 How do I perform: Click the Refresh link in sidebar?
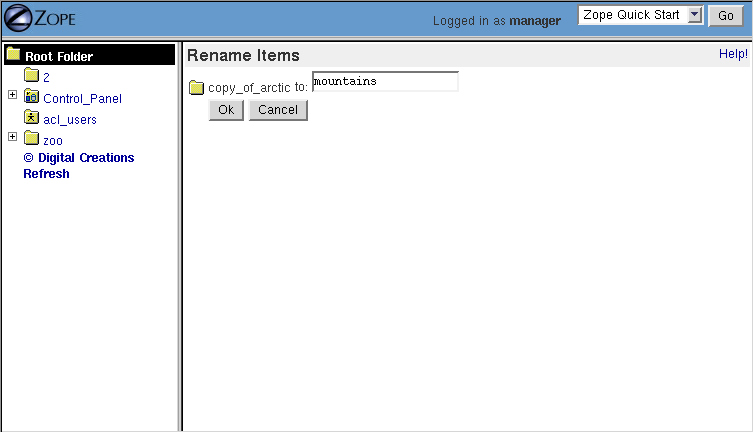(46, 173)
